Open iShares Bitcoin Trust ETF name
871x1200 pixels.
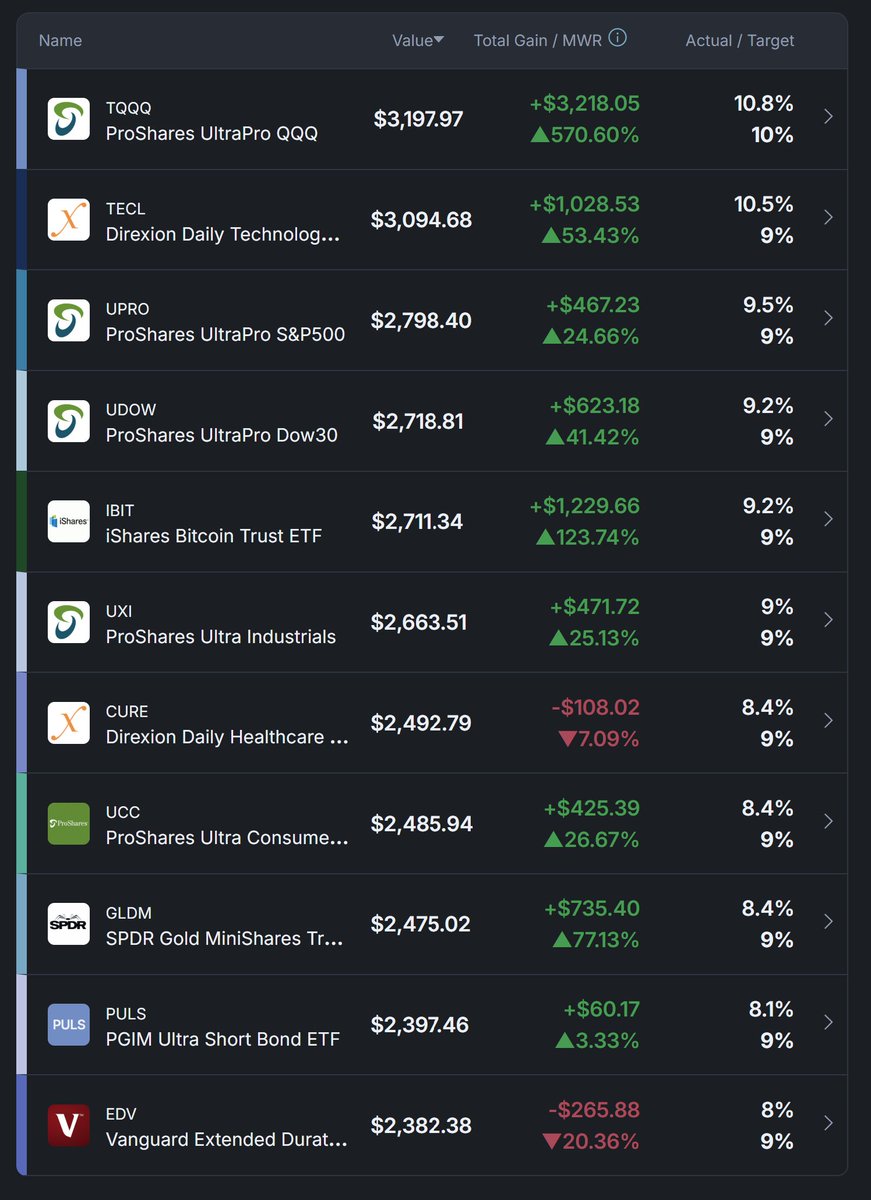point(214,536)
